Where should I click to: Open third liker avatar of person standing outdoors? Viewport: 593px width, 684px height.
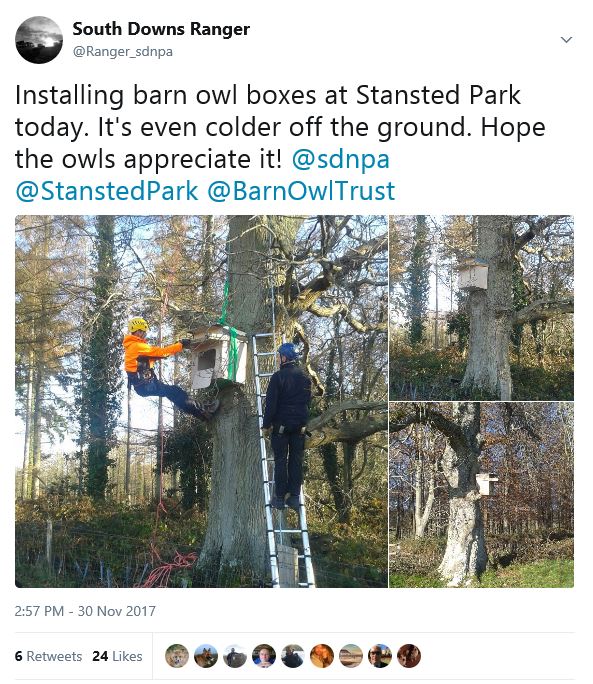235,656
